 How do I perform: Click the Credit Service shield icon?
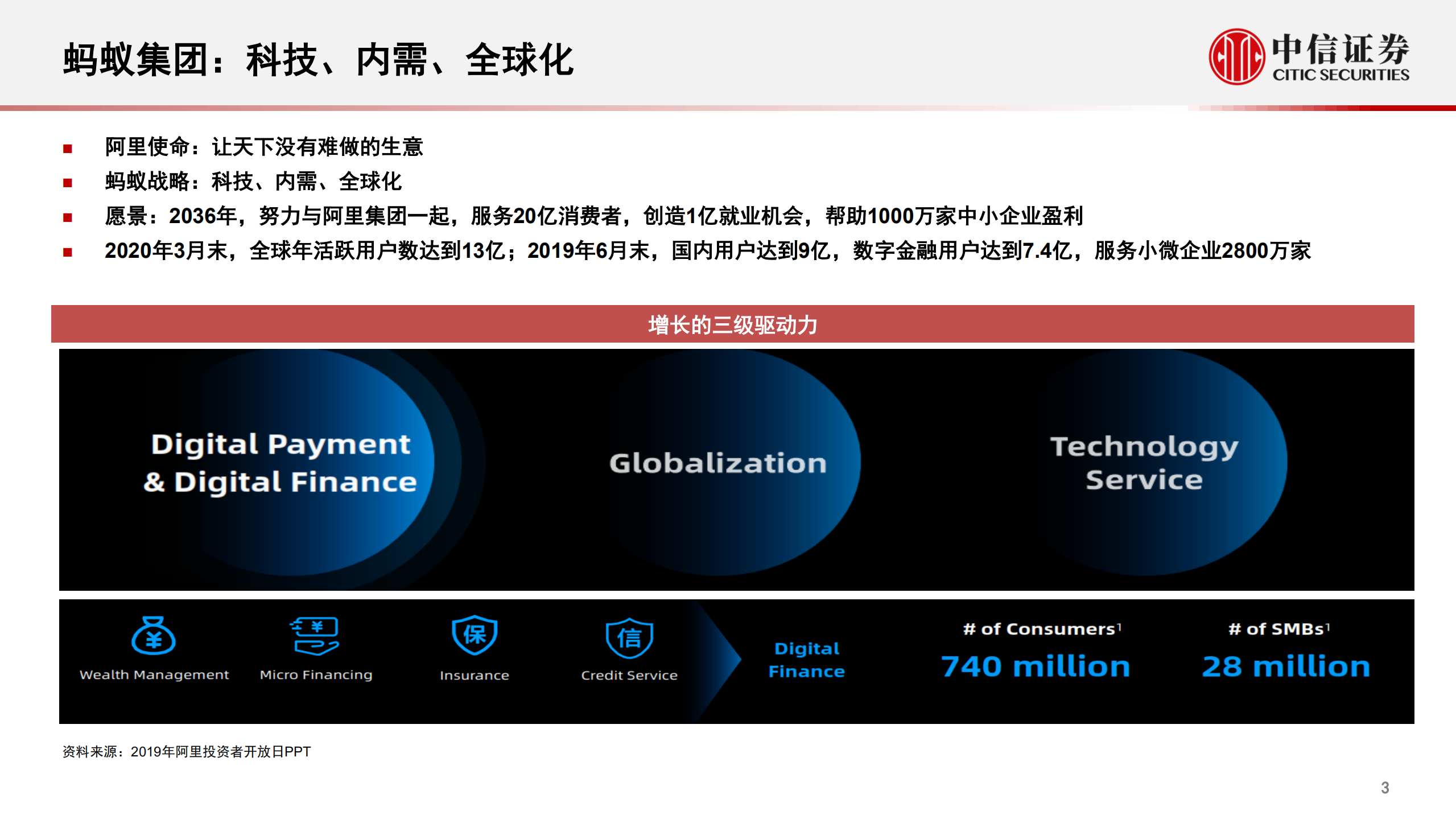pyautogui.click(x=629, y=639)
